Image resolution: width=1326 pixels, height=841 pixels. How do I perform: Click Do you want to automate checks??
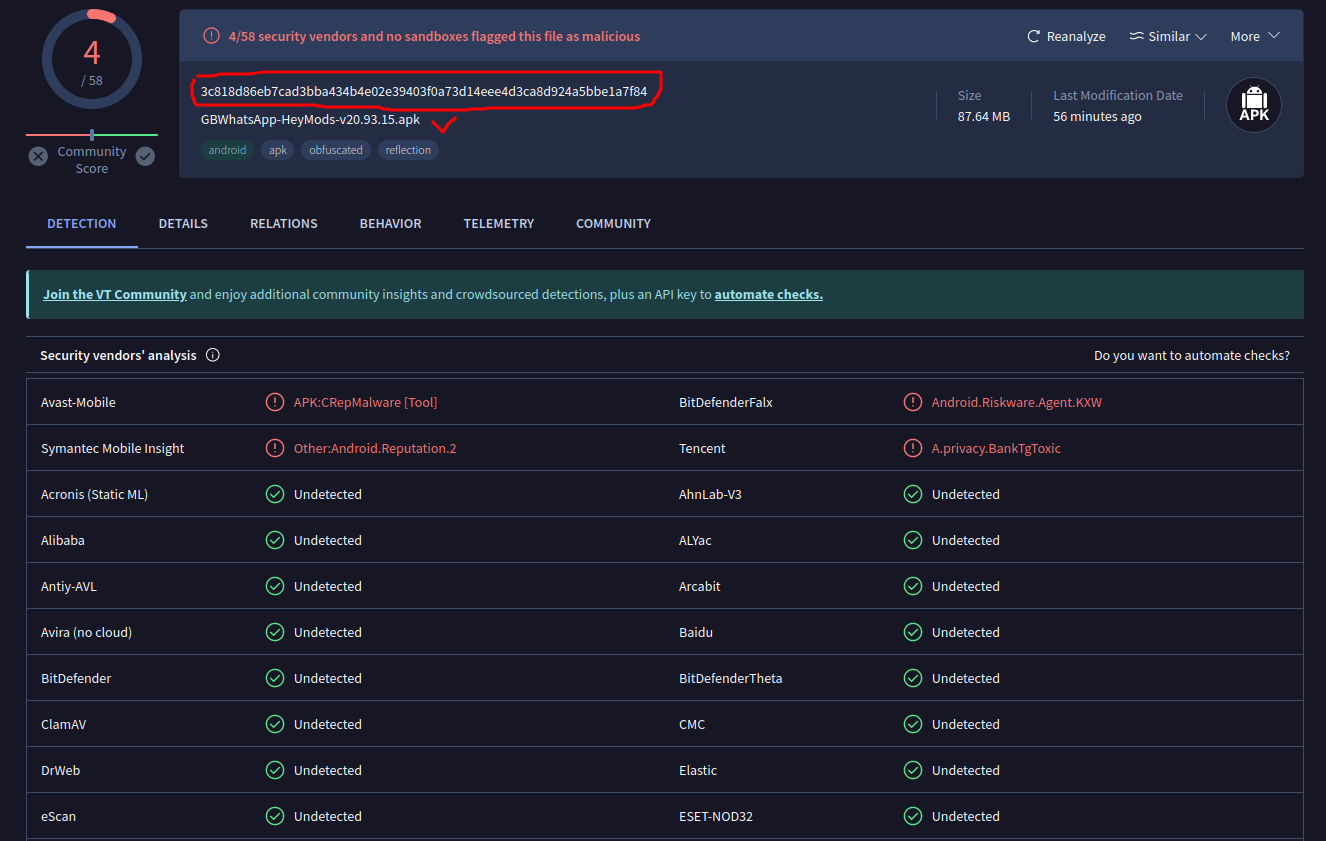1192,355
